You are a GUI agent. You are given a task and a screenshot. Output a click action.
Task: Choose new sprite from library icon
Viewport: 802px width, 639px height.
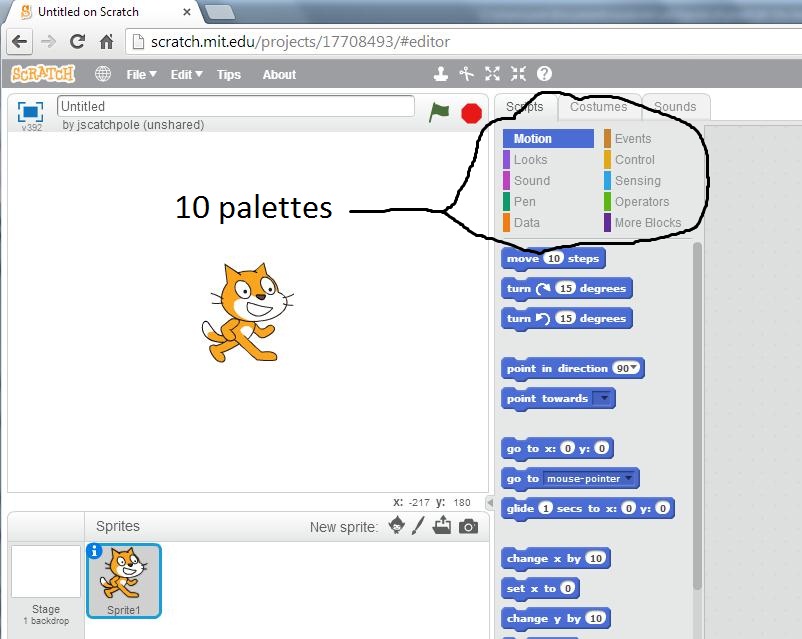(396, 525)
